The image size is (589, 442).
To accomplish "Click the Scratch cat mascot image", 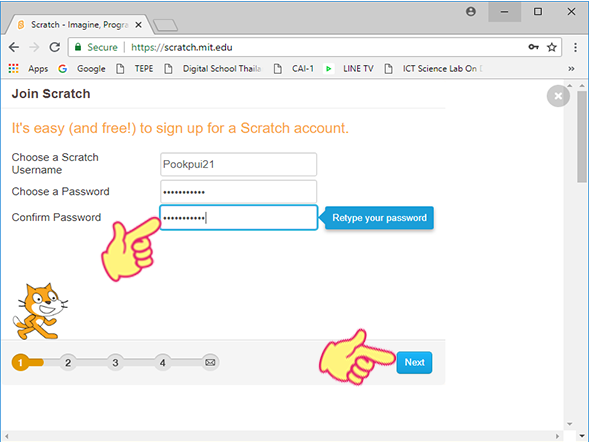I will pos(40,311).
